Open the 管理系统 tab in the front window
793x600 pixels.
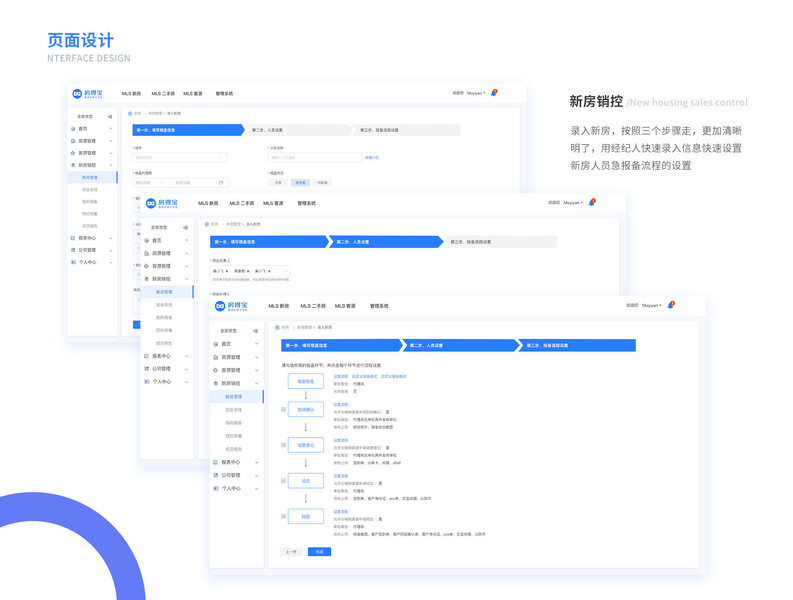[379, 306]
